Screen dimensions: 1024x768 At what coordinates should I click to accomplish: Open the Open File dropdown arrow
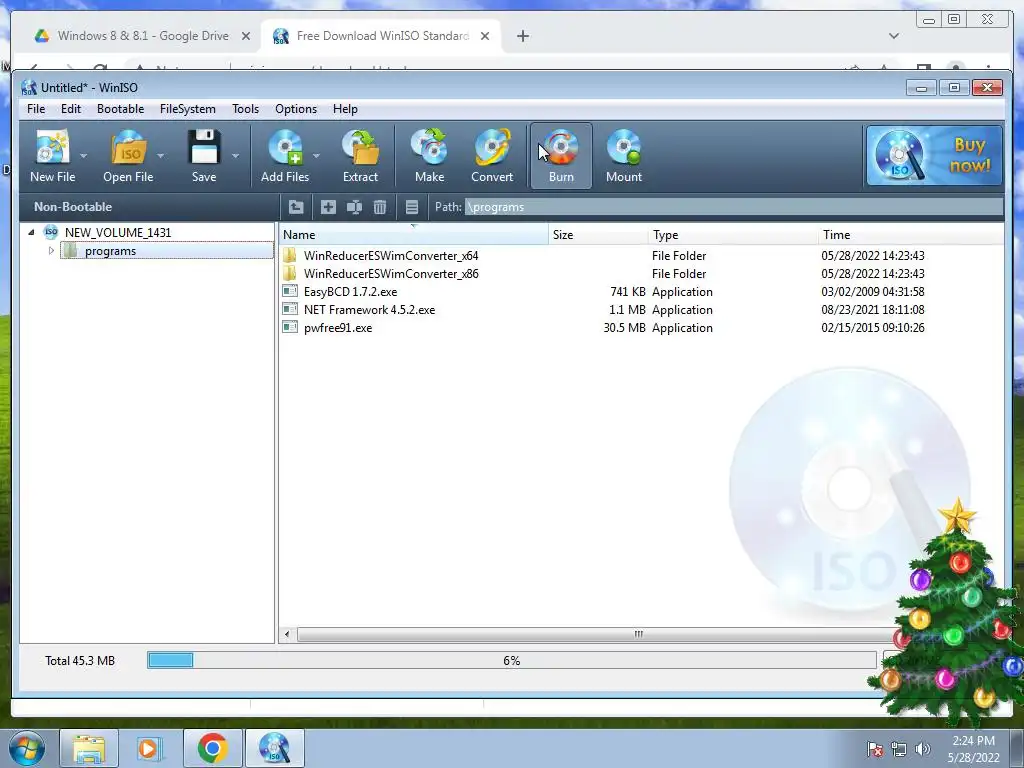[161, 156]
